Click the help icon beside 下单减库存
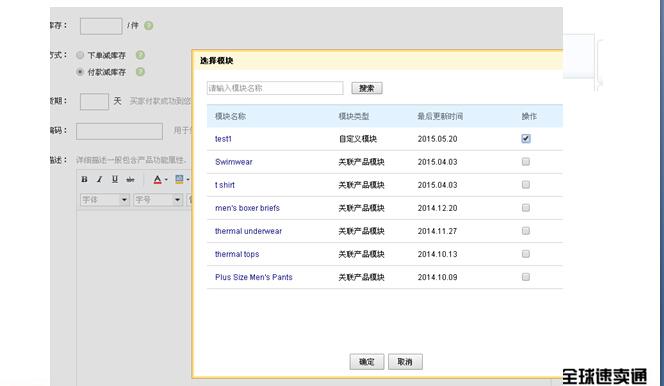Image resolution: width=664 pixels, height=386 pixels. [x=140, y=55]
